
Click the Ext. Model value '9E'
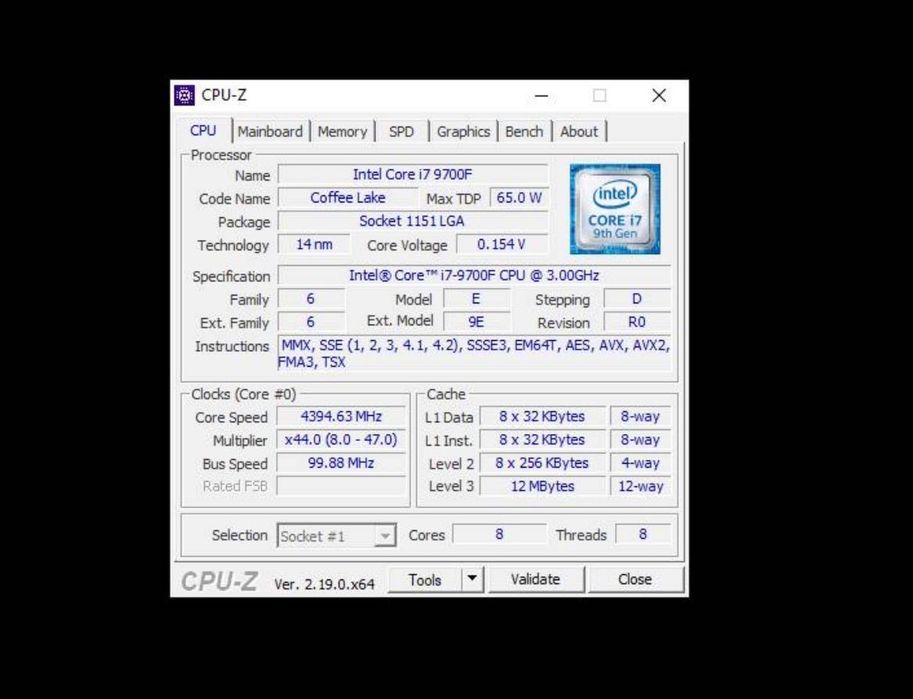pyautogui.click(x=476, y=322)
